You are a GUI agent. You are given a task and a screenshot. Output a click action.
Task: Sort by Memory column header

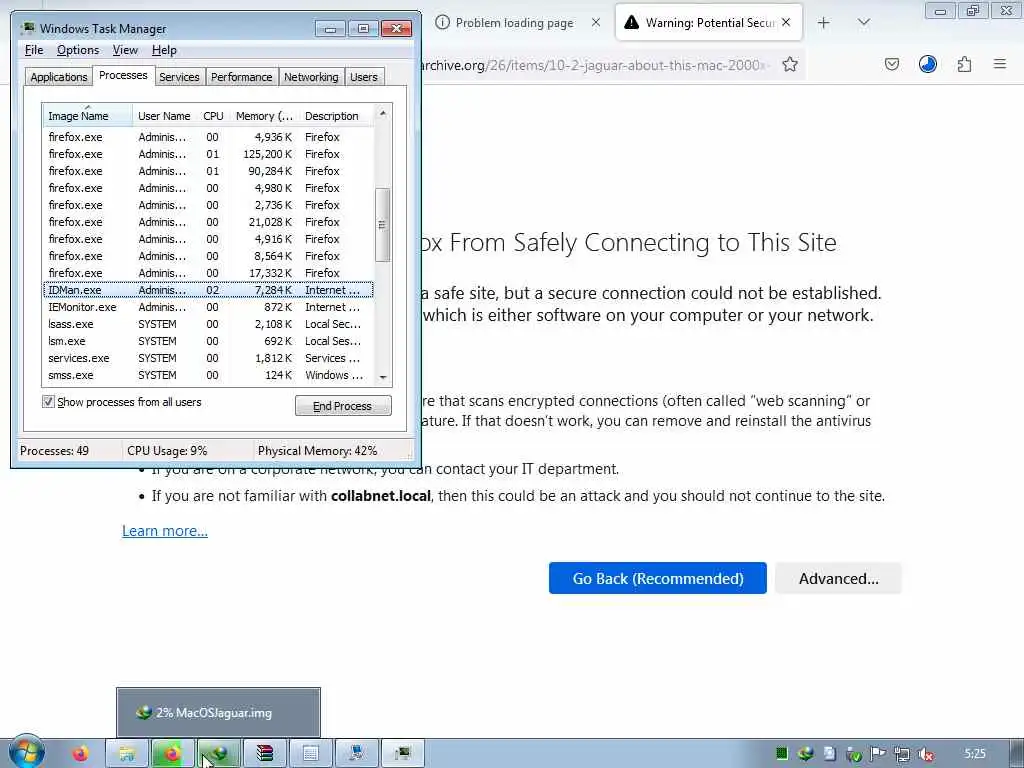tap(264, 116)
